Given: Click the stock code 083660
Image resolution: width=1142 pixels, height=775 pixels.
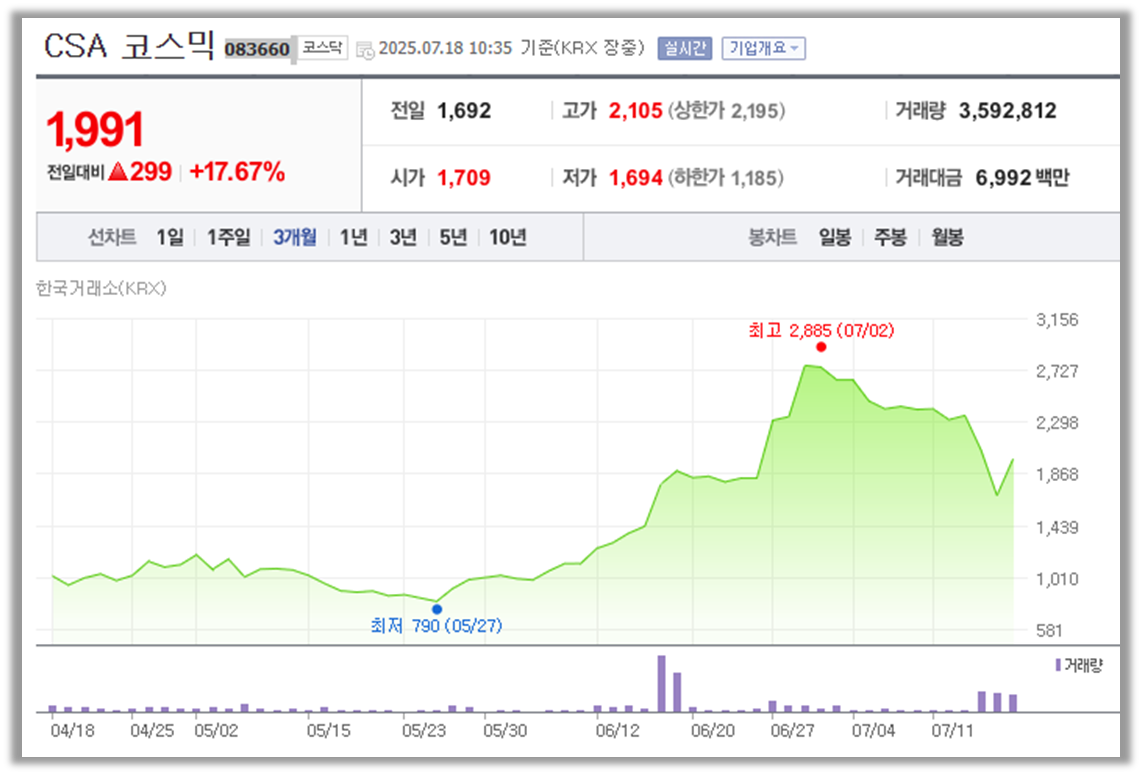Looking at the screenshot, I should tap(257, 49).
